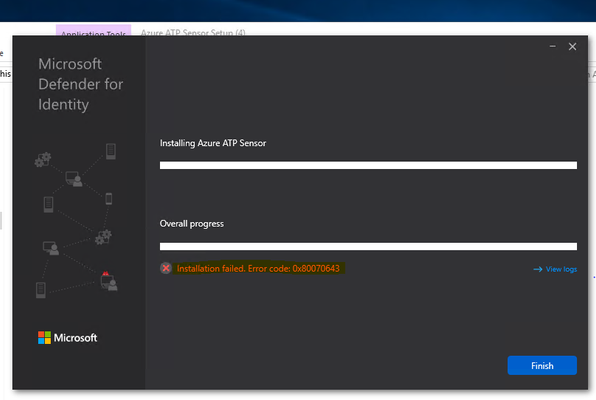This screenshot has height=400, width=596.
Task: Click the alert user icon with red marker
Action: click(x=109, y=281)
